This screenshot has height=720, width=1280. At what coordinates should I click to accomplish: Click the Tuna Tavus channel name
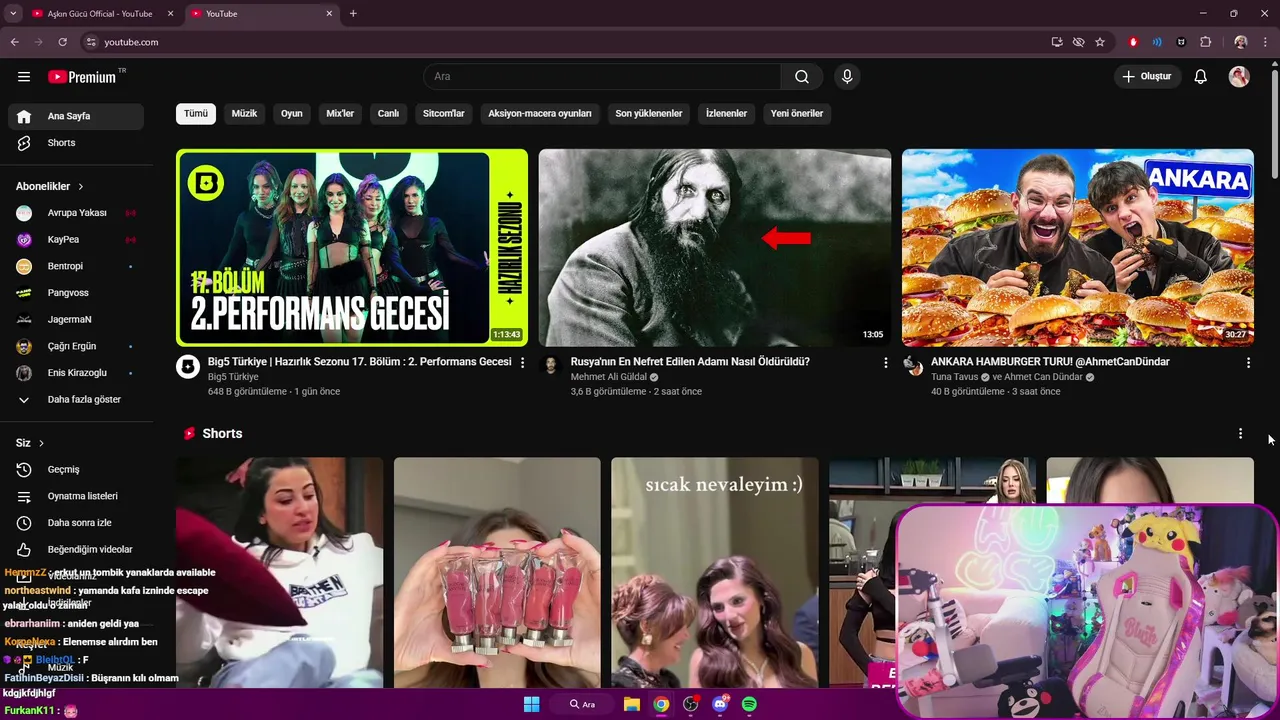954,377
